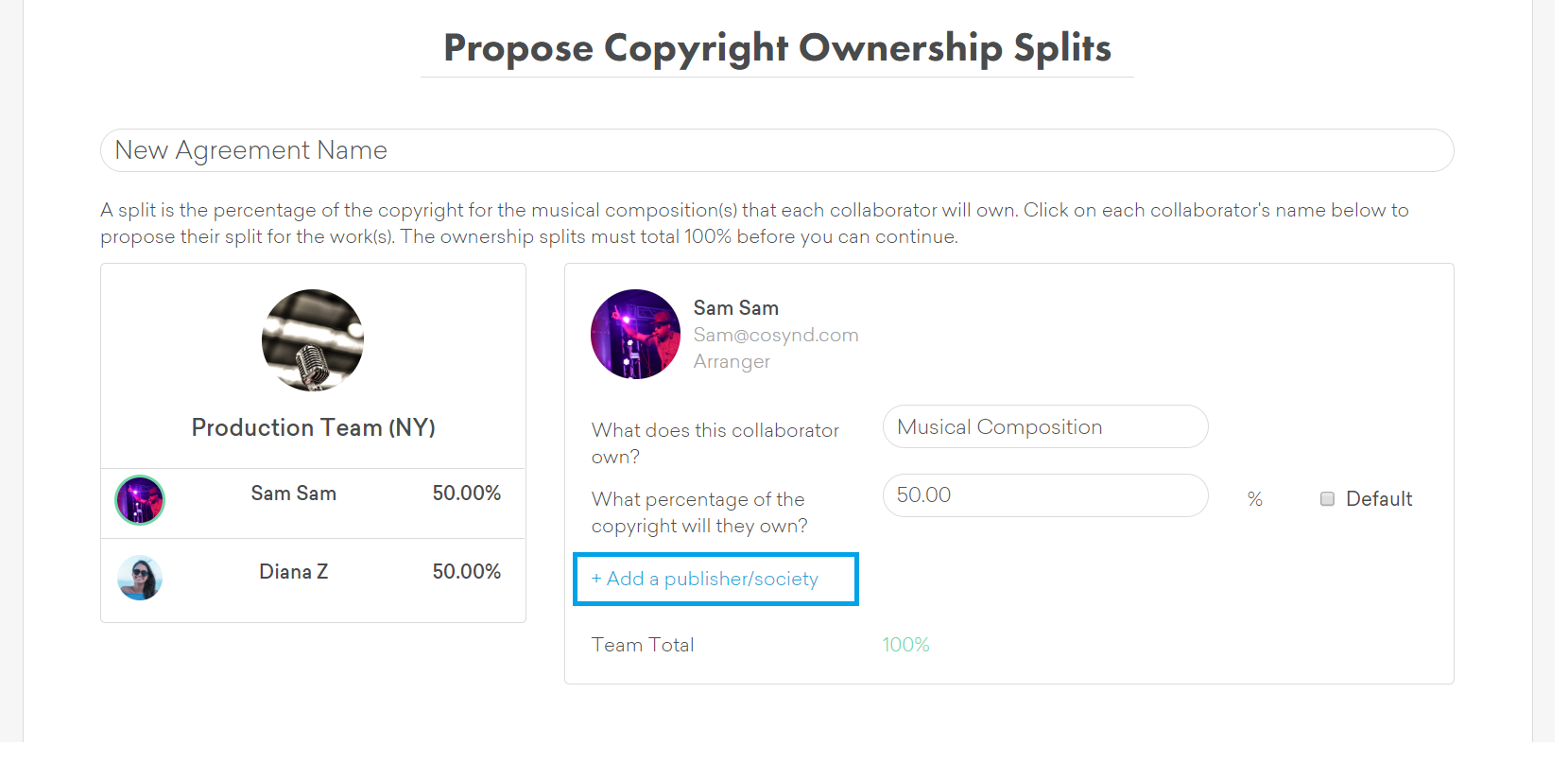Click the green 100% Team Total value
The width and height of the screenshot is (1568, 780).
click(x=905, y=645)
